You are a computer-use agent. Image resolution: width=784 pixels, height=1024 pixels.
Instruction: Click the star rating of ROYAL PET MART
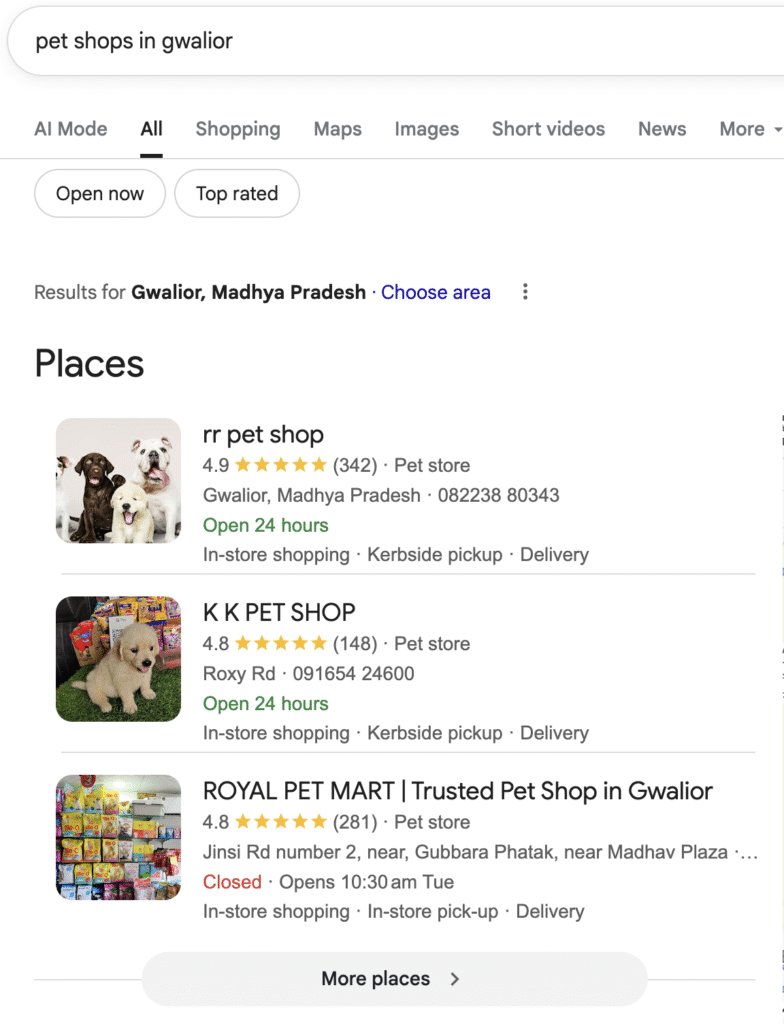click(280, 822)
